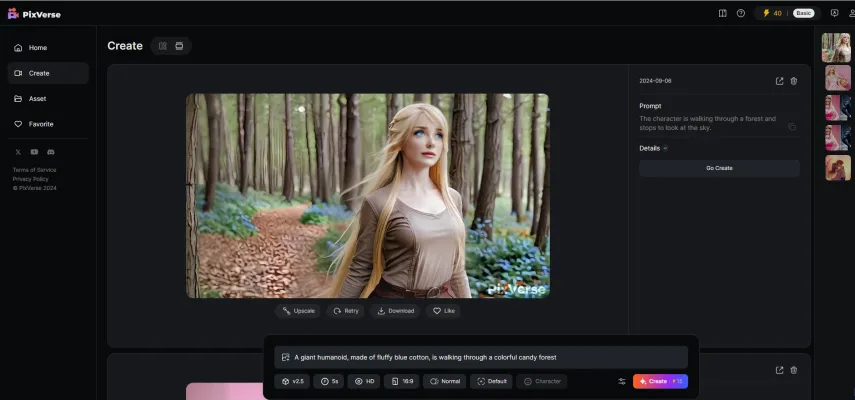Screen dimensions: 855x400
Task: Switch to grid view layout toggle
Action: tap(163, 46)
